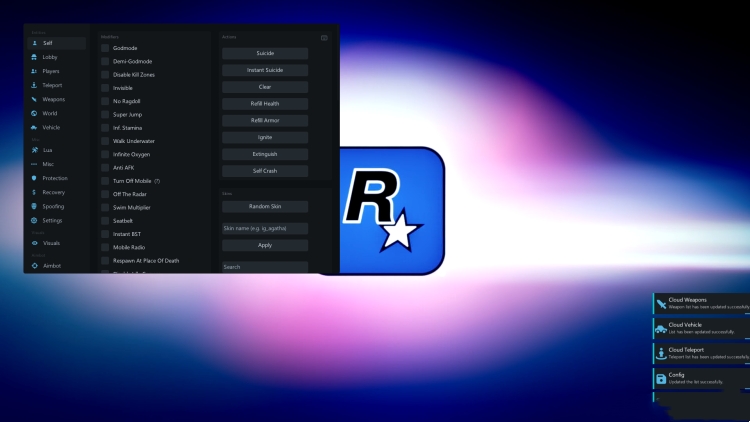Click the Skin name input field
This screenshot has height=422, width=750.
tap(265, 229)
